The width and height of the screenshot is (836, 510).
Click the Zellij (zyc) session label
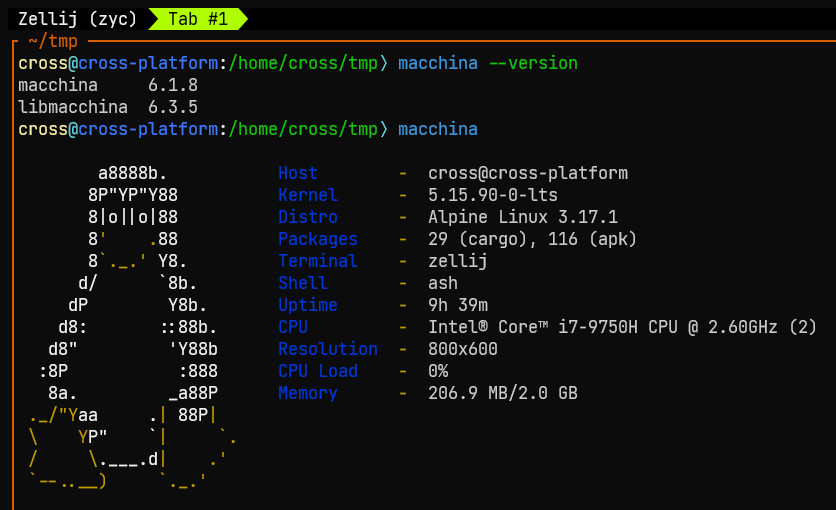pyautogui.click(x=77, y=19)
